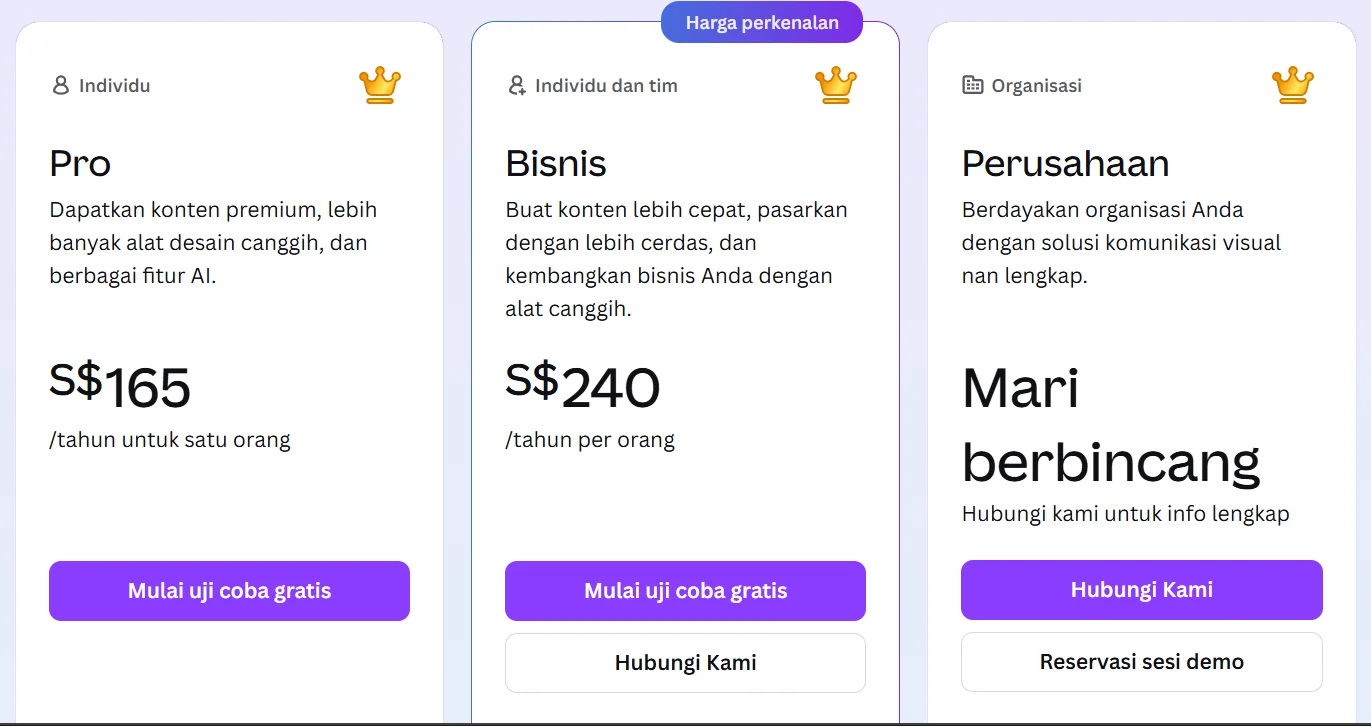Click the Perusahaan plan heading
Image resolution: width=1371 pixels, height=726 pixels.
(1065, 164)
